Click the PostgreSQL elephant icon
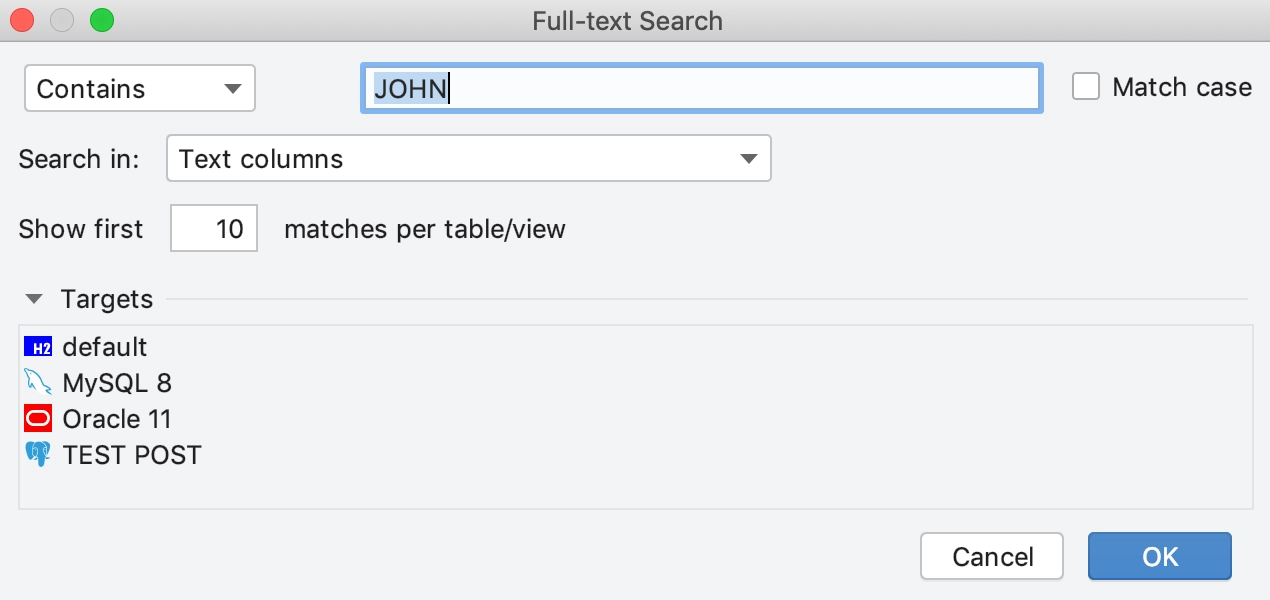The height and width of the screenshot is (600, 1270). click(38, 455)
